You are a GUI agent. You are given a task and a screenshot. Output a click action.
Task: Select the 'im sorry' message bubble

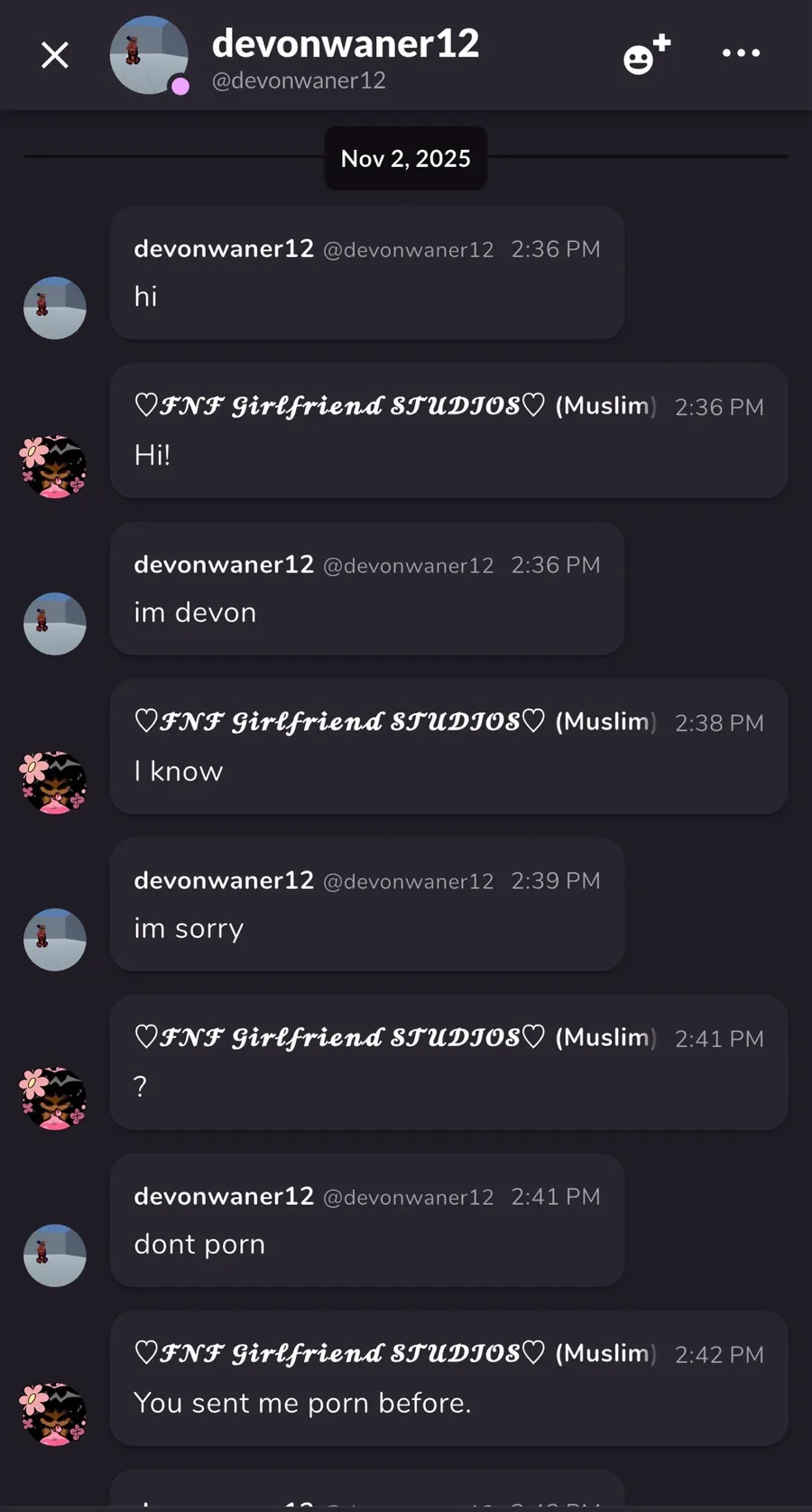tap(367, 904)
